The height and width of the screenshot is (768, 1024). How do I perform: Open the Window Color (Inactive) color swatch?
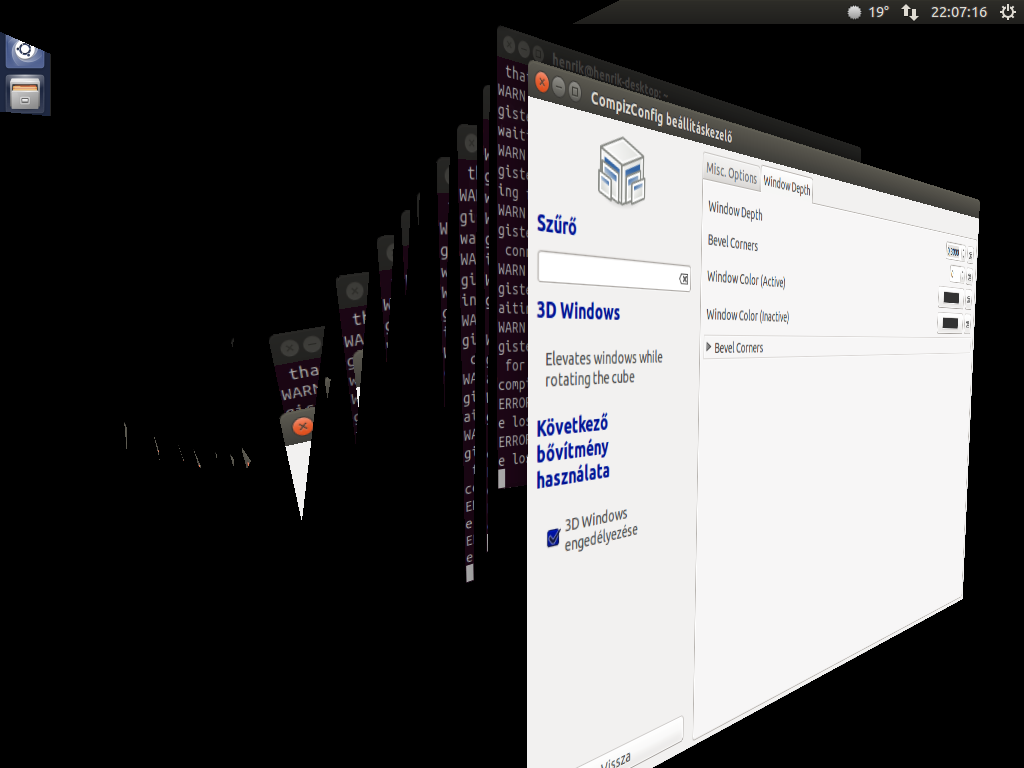click(950, 323)
